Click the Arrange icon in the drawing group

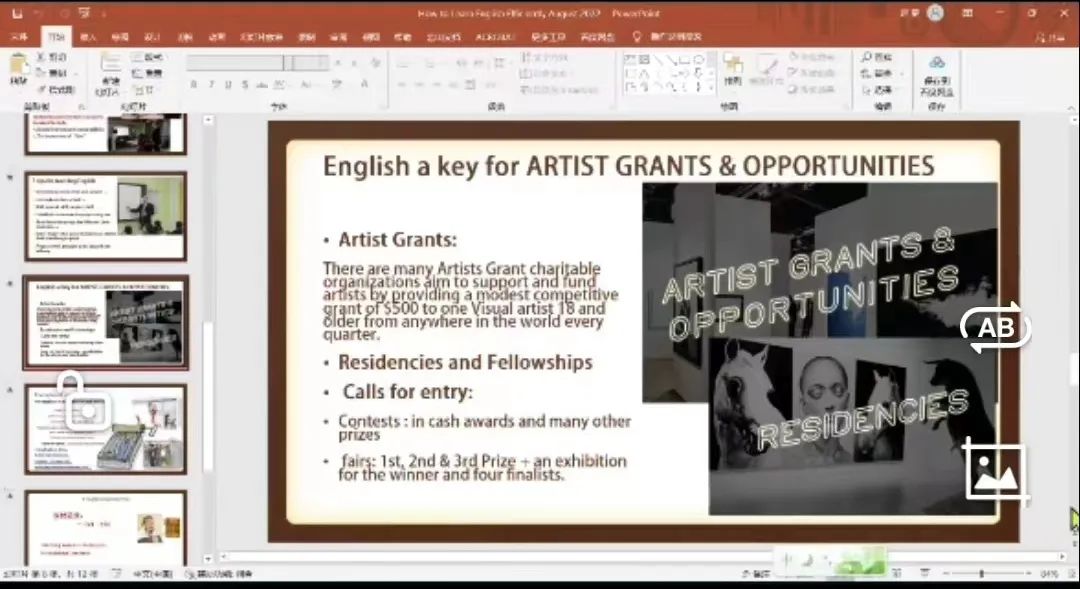(x=733, y=68)
